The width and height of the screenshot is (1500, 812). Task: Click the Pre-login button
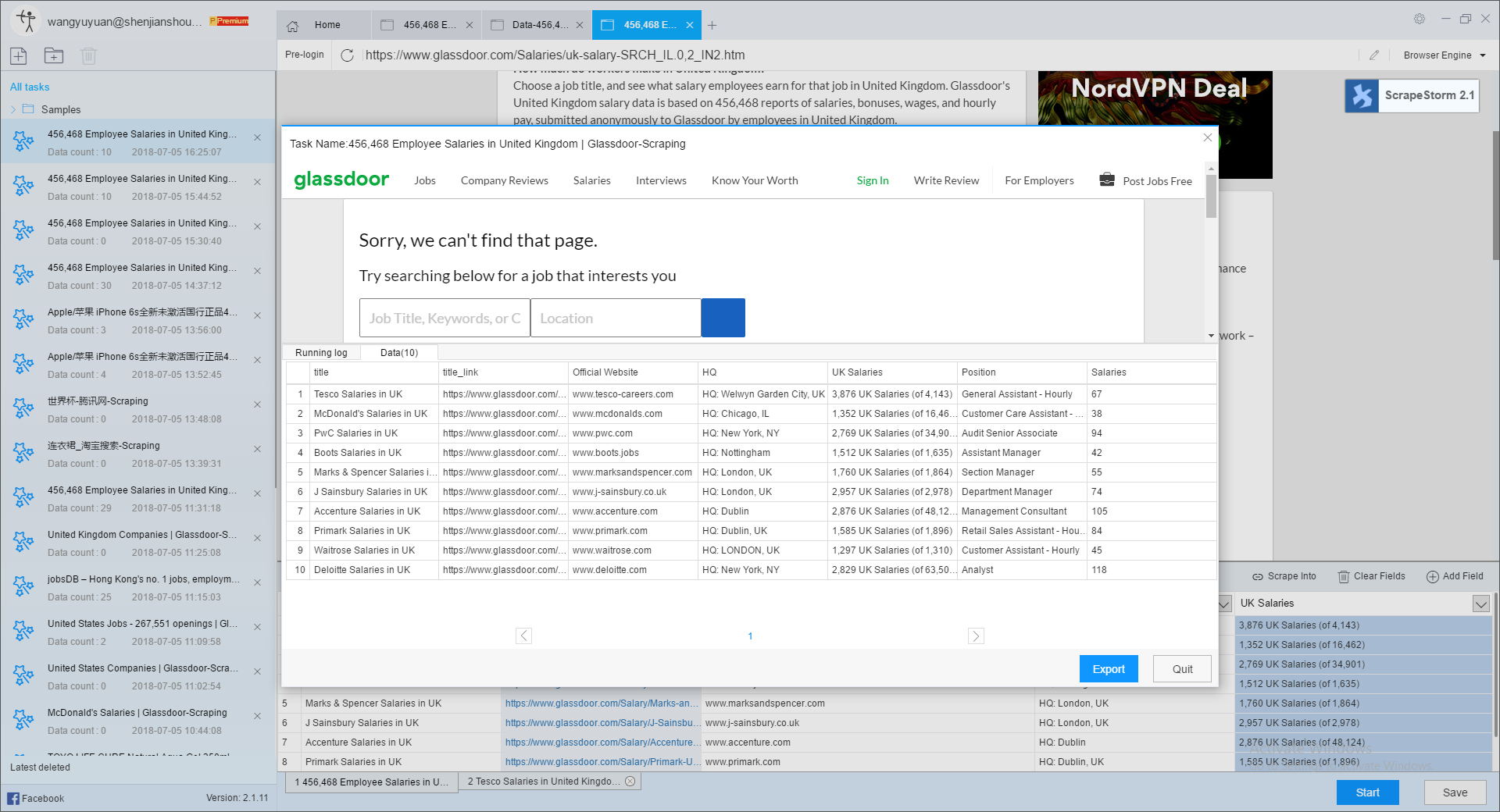tap(305, 55)
